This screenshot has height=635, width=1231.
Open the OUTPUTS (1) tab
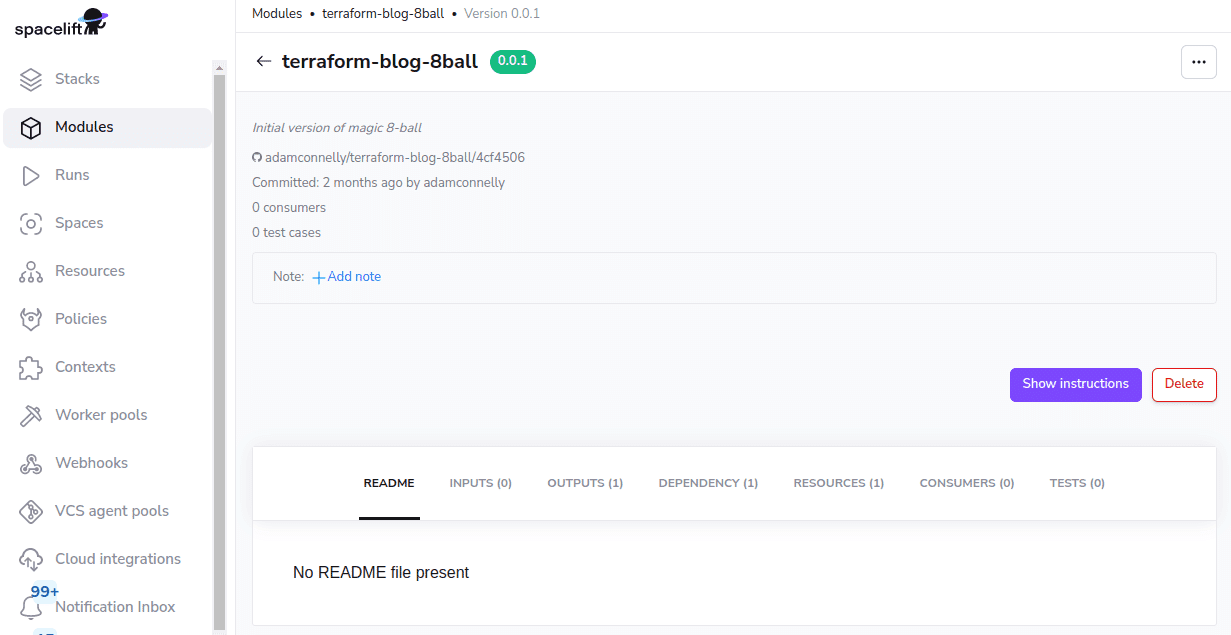click(x=585, y=483)
